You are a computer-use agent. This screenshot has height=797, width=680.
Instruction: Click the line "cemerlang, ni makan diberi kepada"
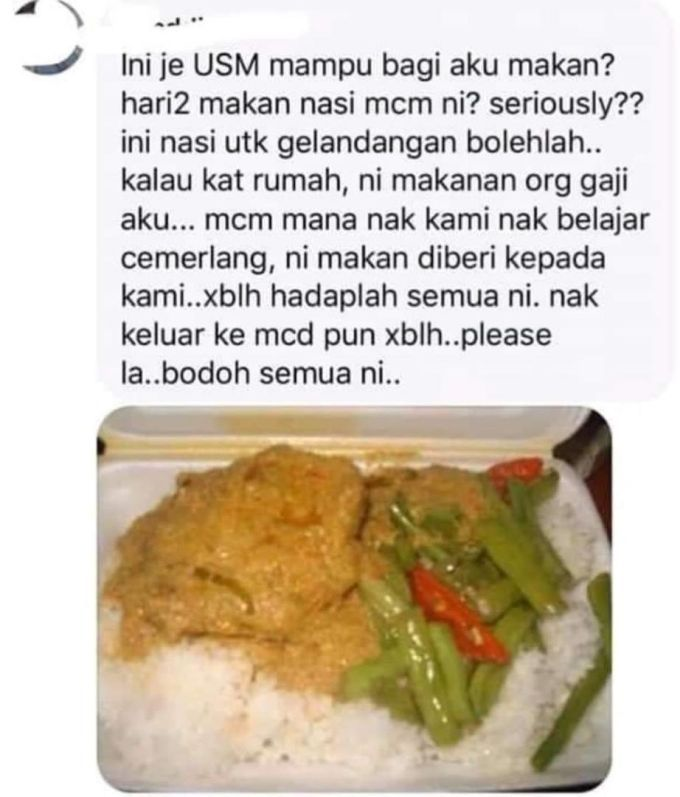(363, 259)
